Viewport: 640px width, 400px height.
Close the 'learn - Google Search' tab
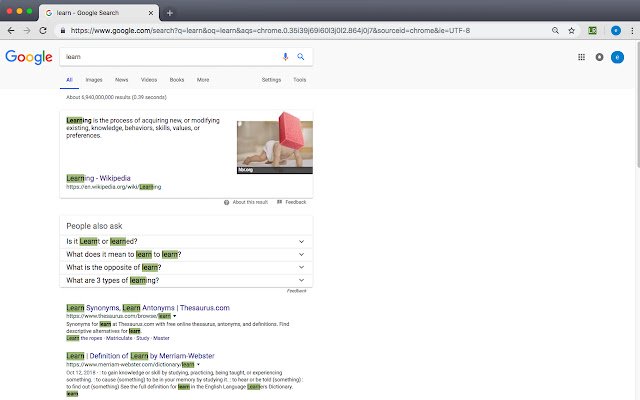[151, 13]
